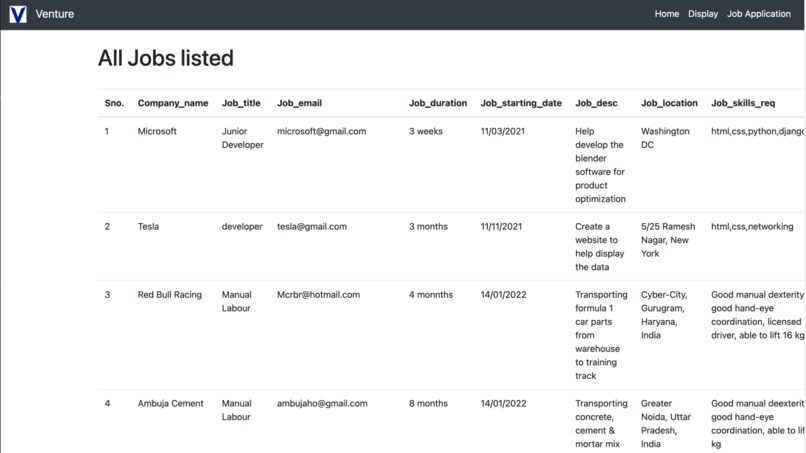Open the Display nav link
Image resolution: width=806 pixels, height=453 pixels.
coord(703,14)
